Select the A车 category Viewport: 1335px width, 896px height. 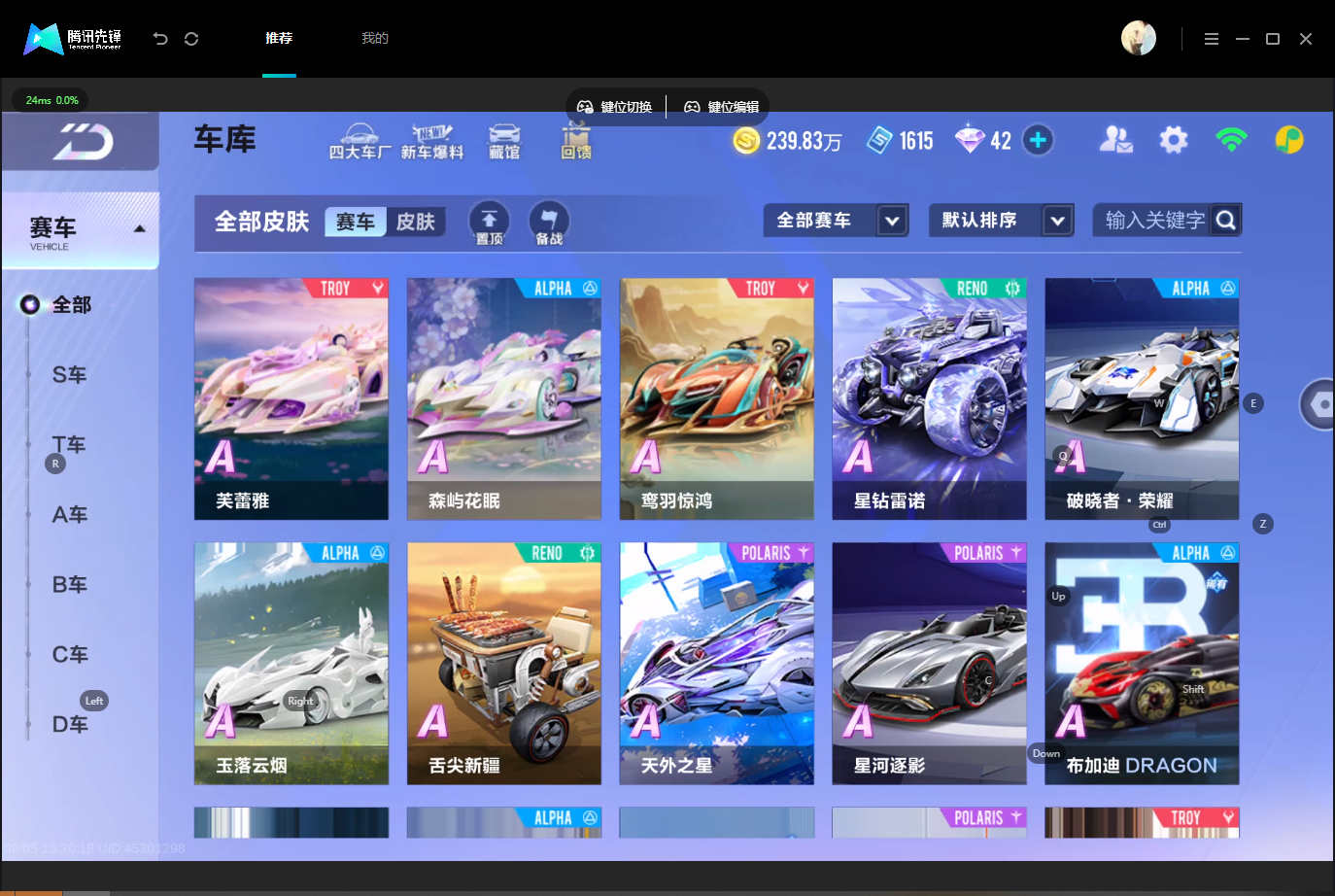[x=69, y=515]
